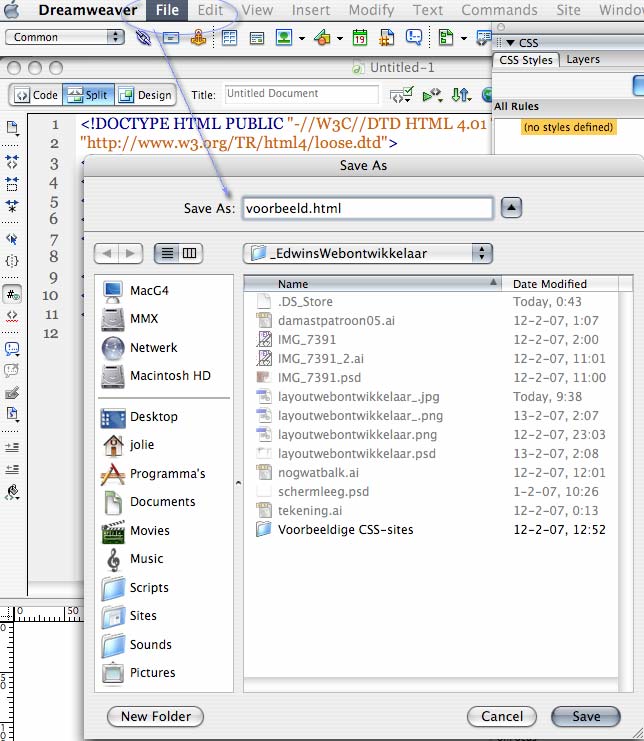Image resolution: width=644 pixels, height=741 pixels.
Task: Click Collapse Full Tag icon
Action: 12,161
